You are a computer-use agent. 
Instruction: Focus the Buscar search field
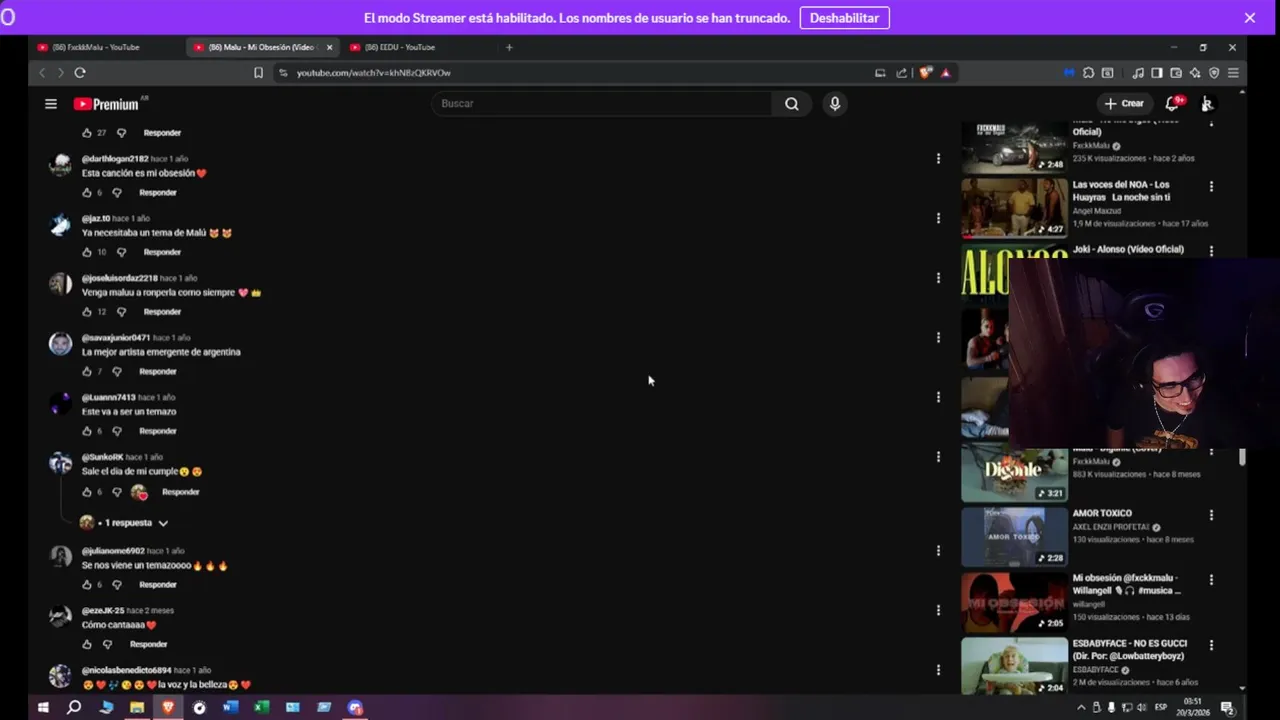(602, 104)
